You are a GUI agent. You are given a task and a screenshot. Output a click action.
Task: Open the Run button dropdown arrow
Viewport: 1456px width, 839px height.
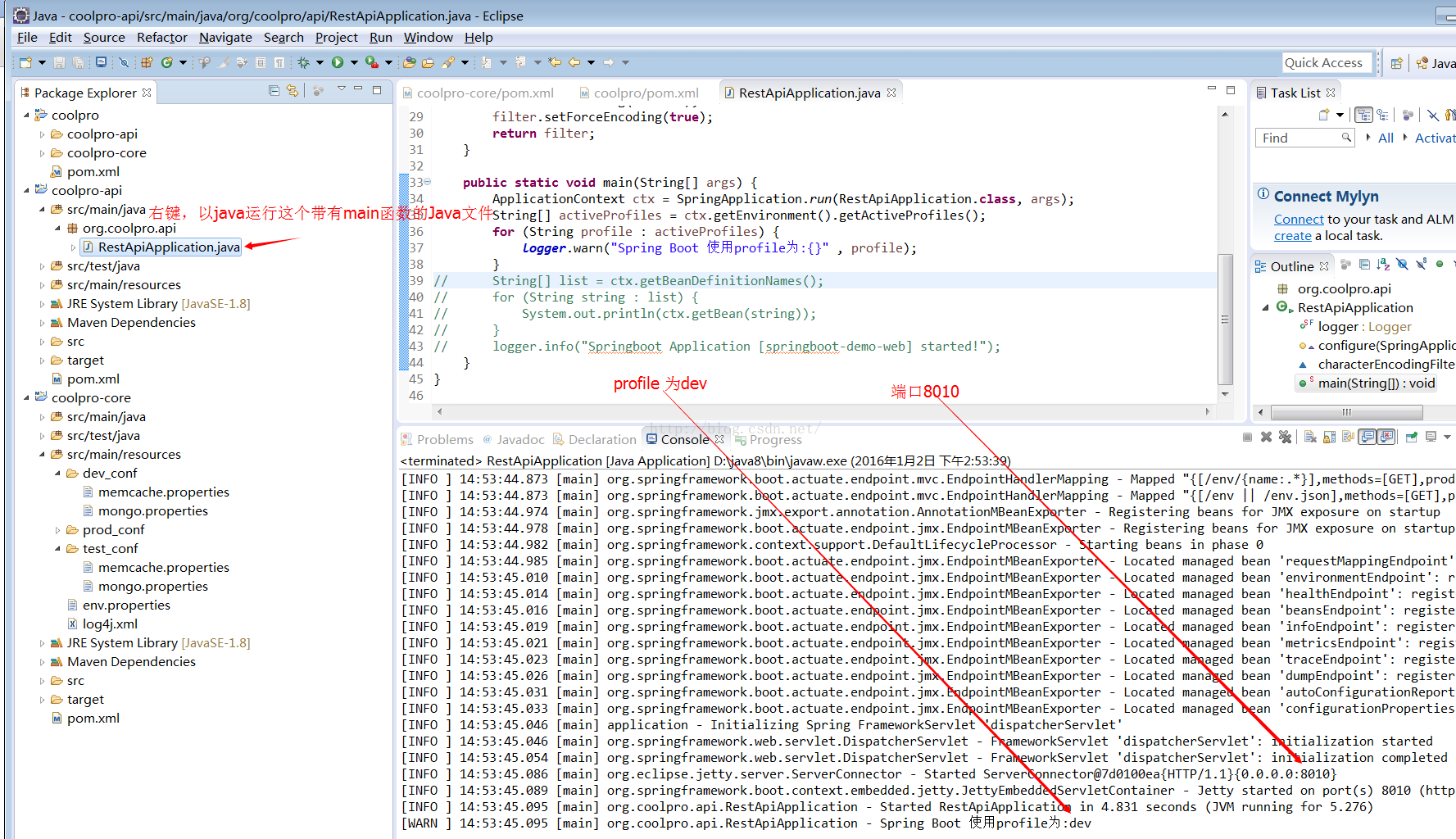[354, 62]
